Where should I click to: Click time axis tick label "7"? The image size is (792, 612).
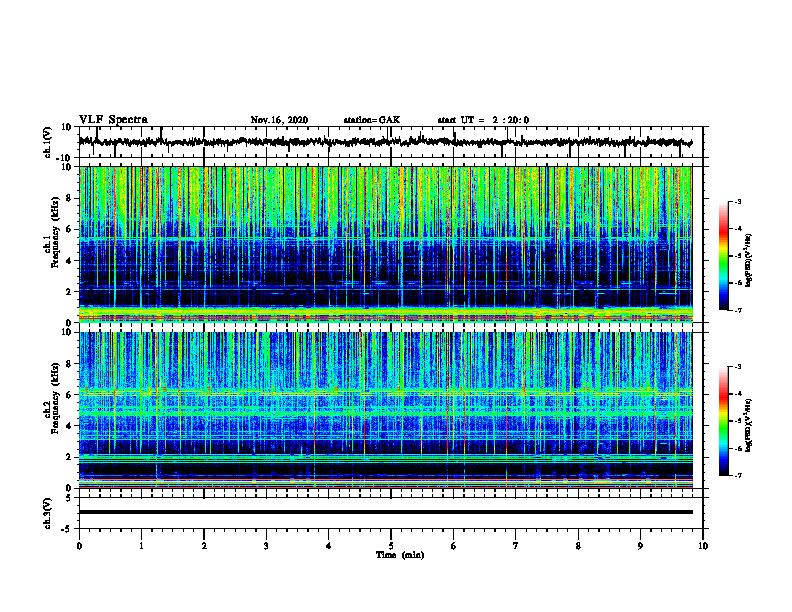pos(516,546)
